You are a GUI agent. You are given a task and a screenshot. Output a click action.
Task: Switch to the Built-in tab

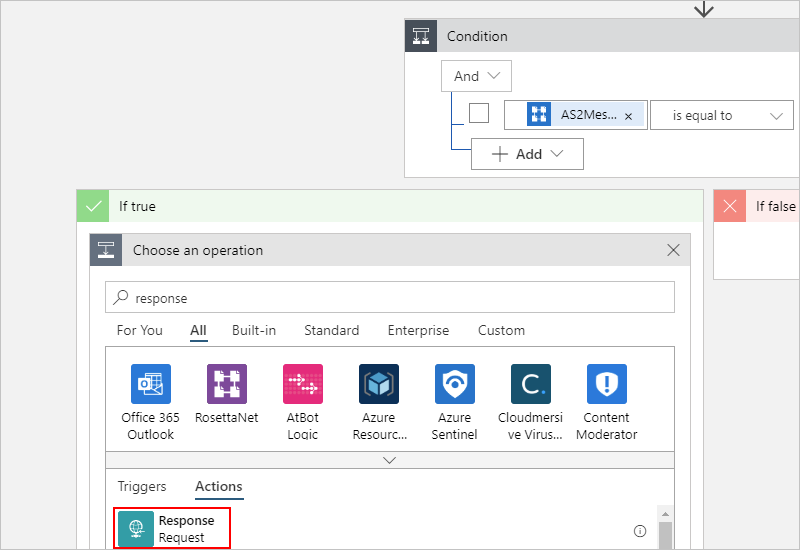click(254, 330)
